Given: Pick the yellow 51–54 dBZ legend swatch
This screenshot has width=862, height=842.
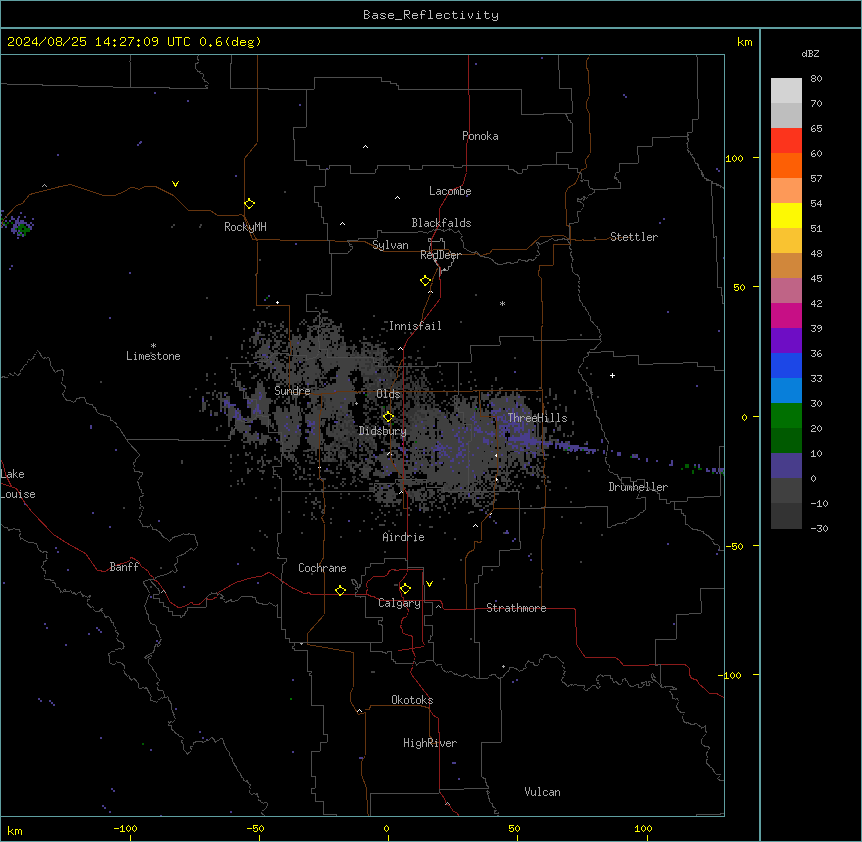Looking at the screenshot, I should [x=786, y=215].
